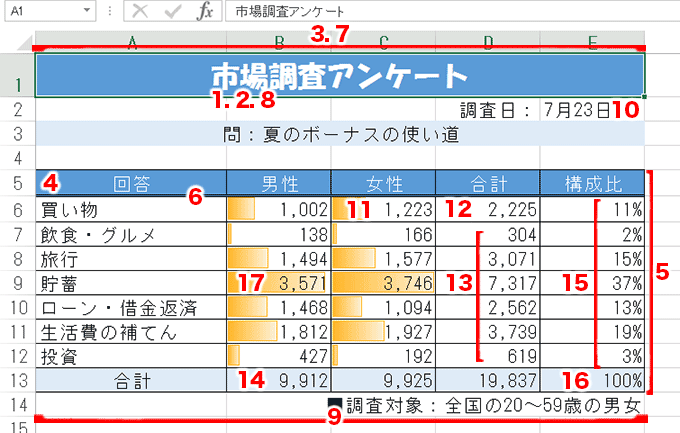The image size is (680, 433).
Task: Select the 構成比 header cell
Action: tap(592, 183)
